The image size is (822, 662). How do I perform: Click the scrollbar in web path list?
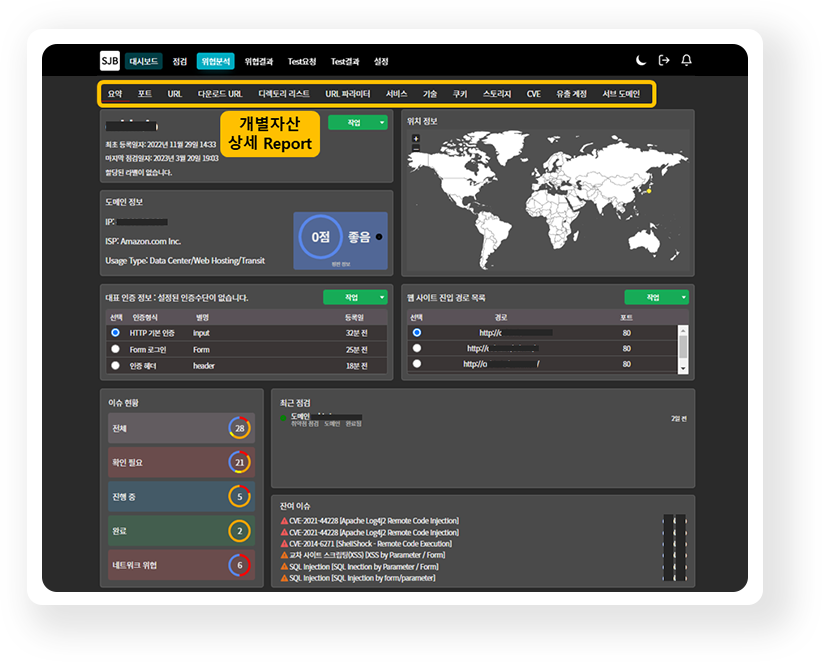pos(684,348)
